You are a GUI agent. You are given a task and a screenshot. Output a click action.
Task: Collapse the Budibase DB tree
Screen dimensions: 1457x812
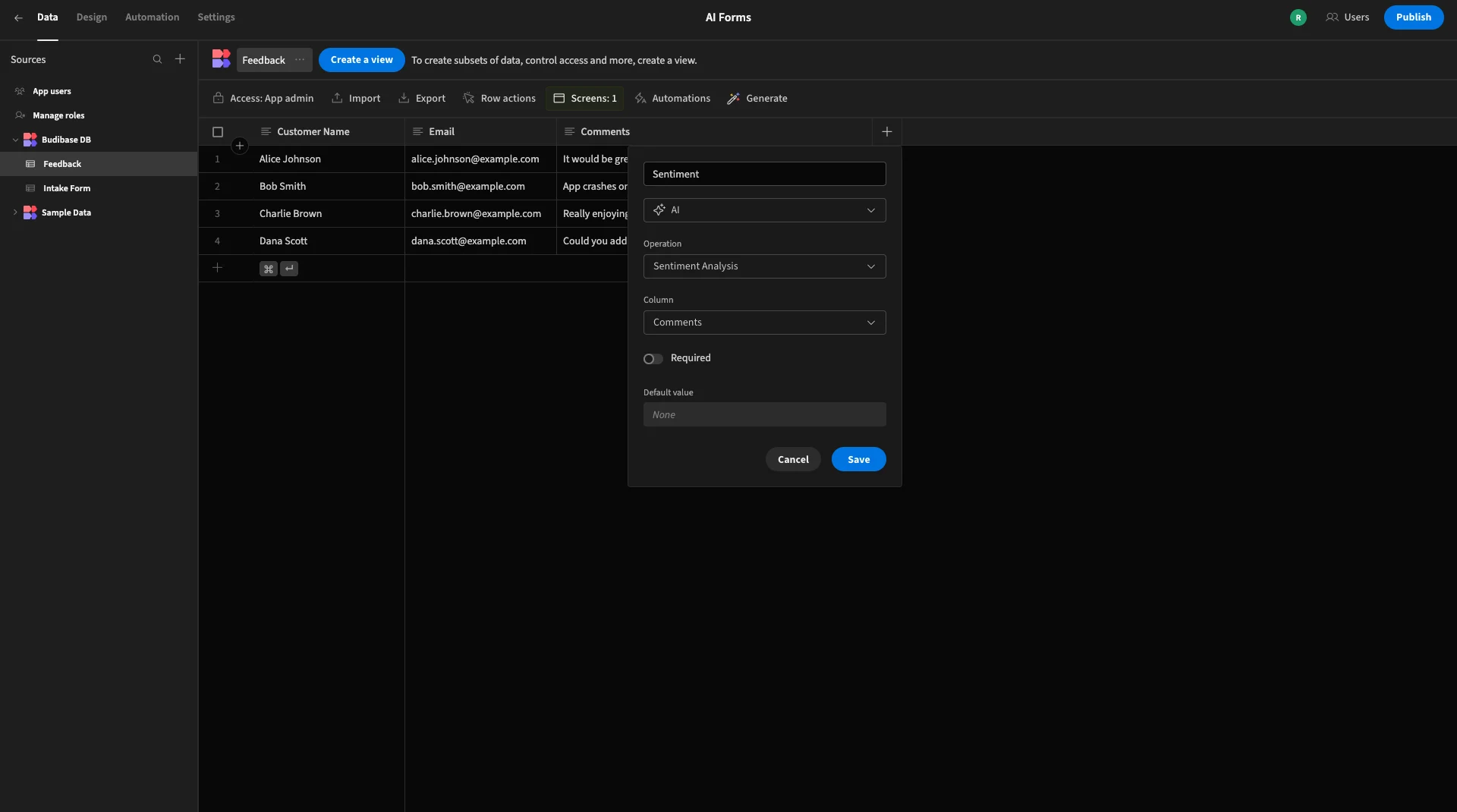click(15, 140)
